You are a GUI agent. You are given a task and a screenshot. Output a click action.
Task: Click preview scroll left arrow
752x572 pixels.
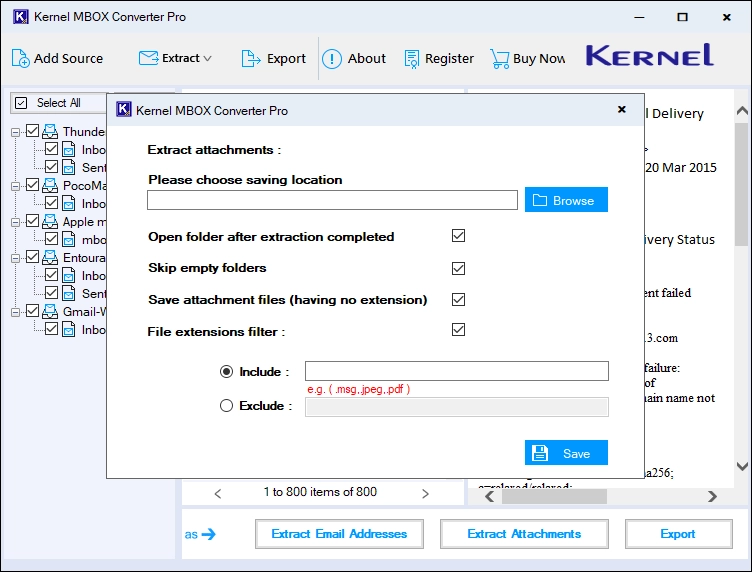click(x=490, y=497)
